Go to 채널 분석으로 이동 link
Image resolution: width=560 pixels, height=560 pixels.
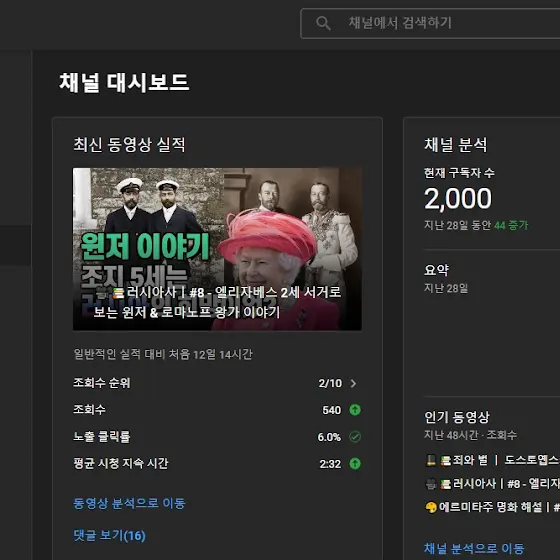point(474,549)
